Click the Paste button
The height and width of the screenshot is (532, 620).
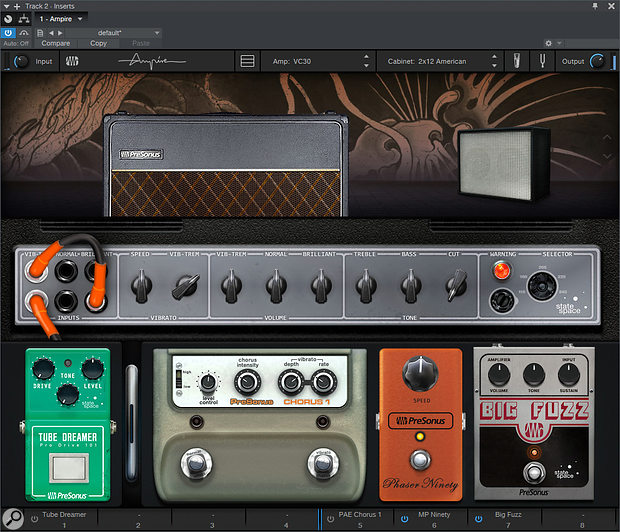click(141, 43)
